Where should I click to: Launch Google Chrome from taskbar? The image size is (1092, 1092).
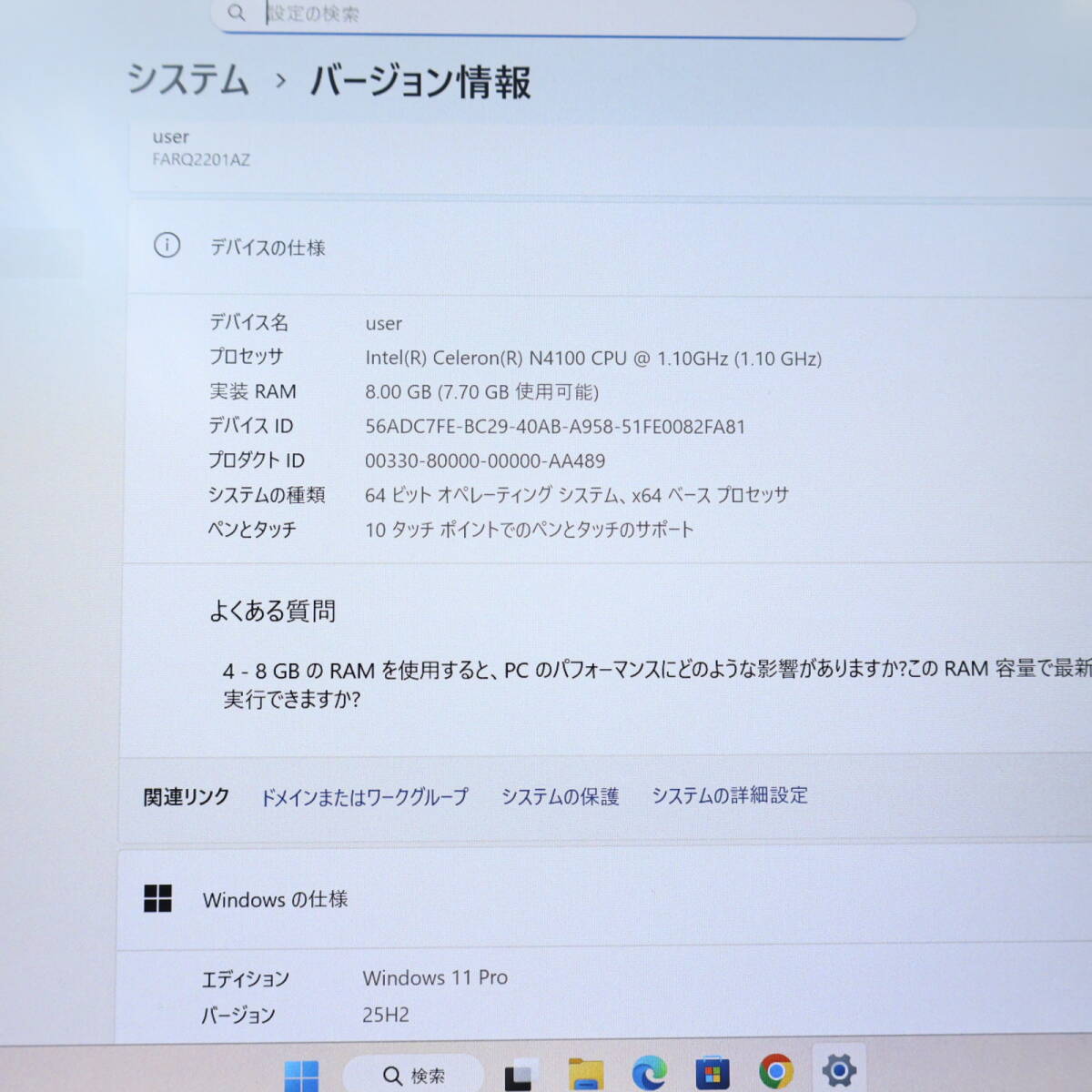click(775, 1072)
